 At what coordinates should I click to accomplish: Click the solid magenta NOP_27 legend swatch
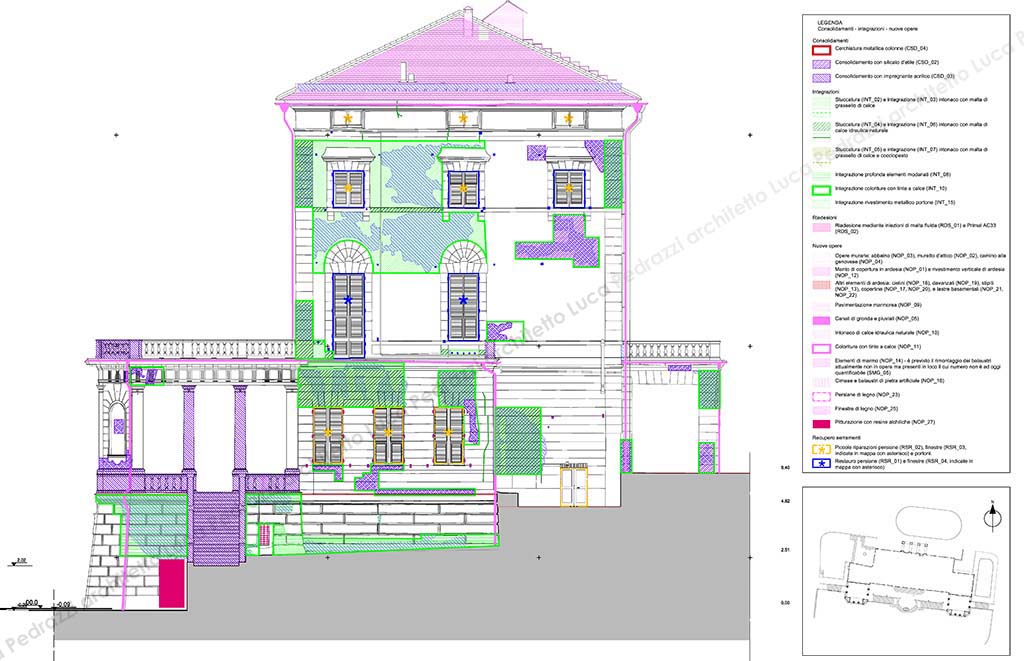(821, 423)
